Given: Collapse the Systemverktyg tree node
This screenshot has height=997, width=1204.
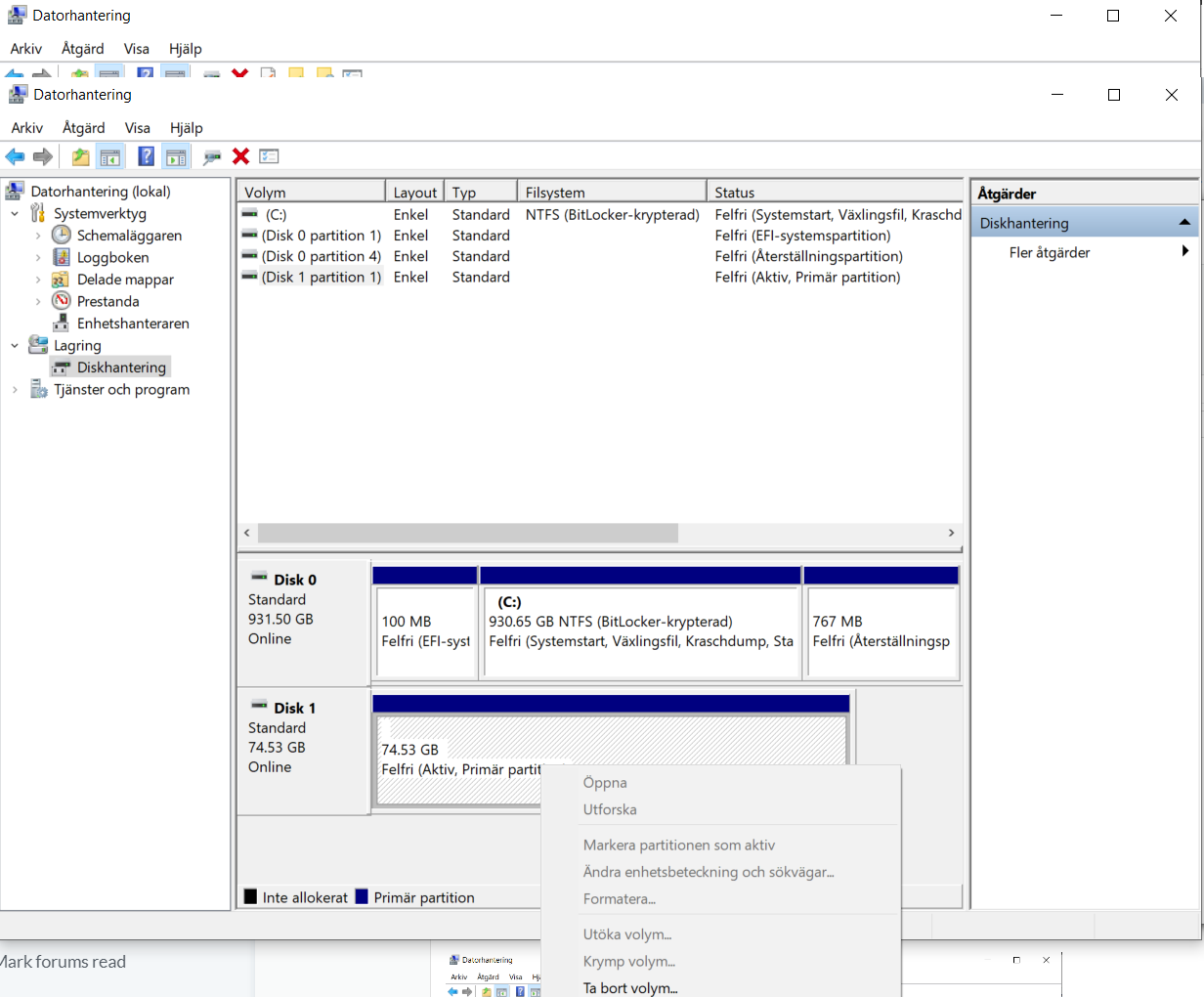Looking at the screenshot, I should pos(15,213).
